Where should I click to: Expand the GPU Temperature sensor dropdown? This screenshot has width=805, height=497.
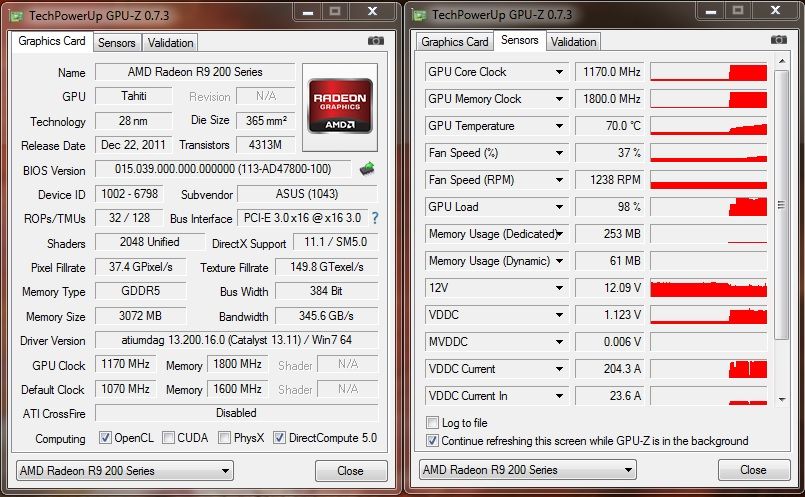click(x=560, y=126)
